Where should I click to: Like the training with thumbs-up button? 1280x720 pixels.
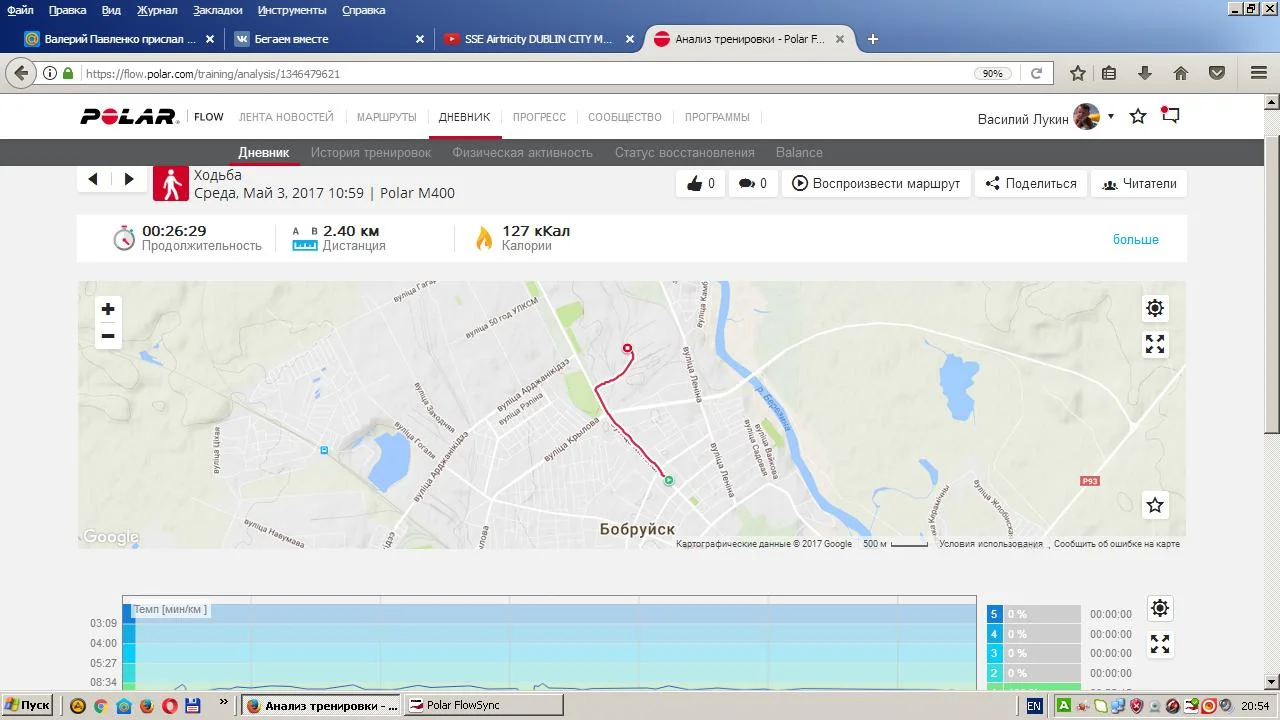click(700, 184)
